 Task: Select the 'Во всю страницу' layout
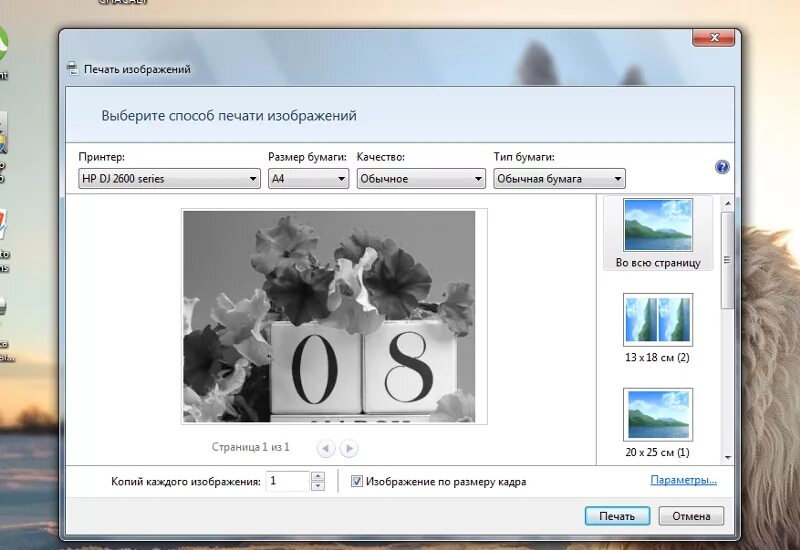coord(658,234)
